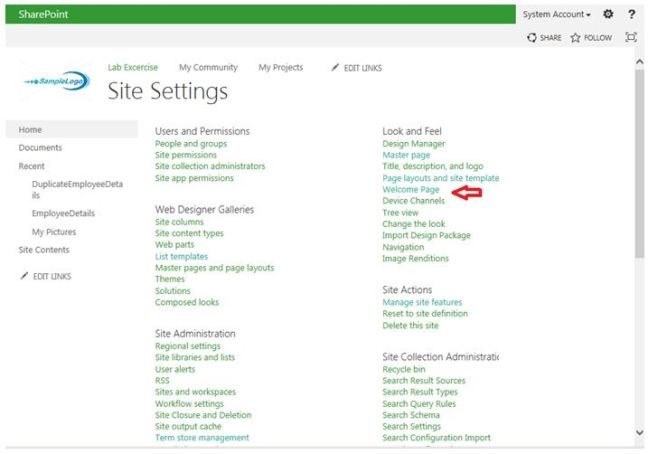The width and height of the screenshot is (650, 454).
Task: Click the help question mark icon
Action: pos(631,14)
